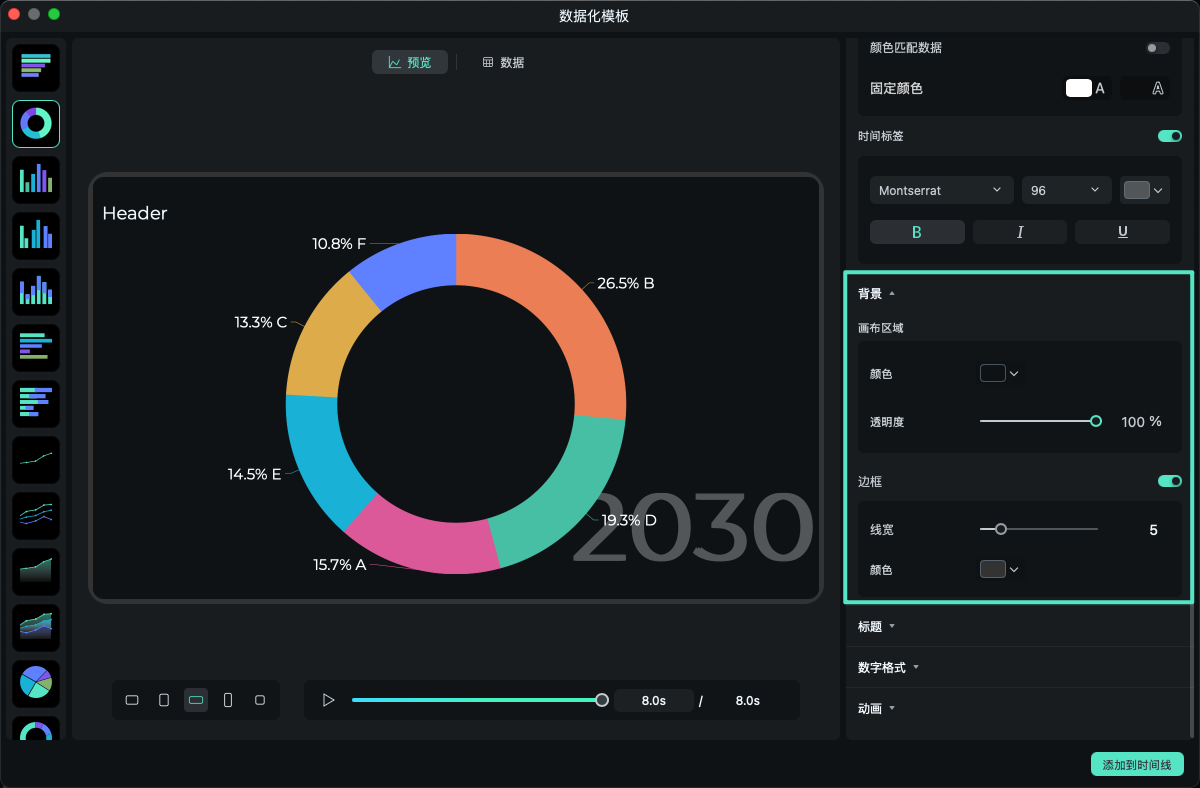This screenshot has height=788, width=1200.
Task: Open the border 颜色 color swatch
Action: pos(999,569)
